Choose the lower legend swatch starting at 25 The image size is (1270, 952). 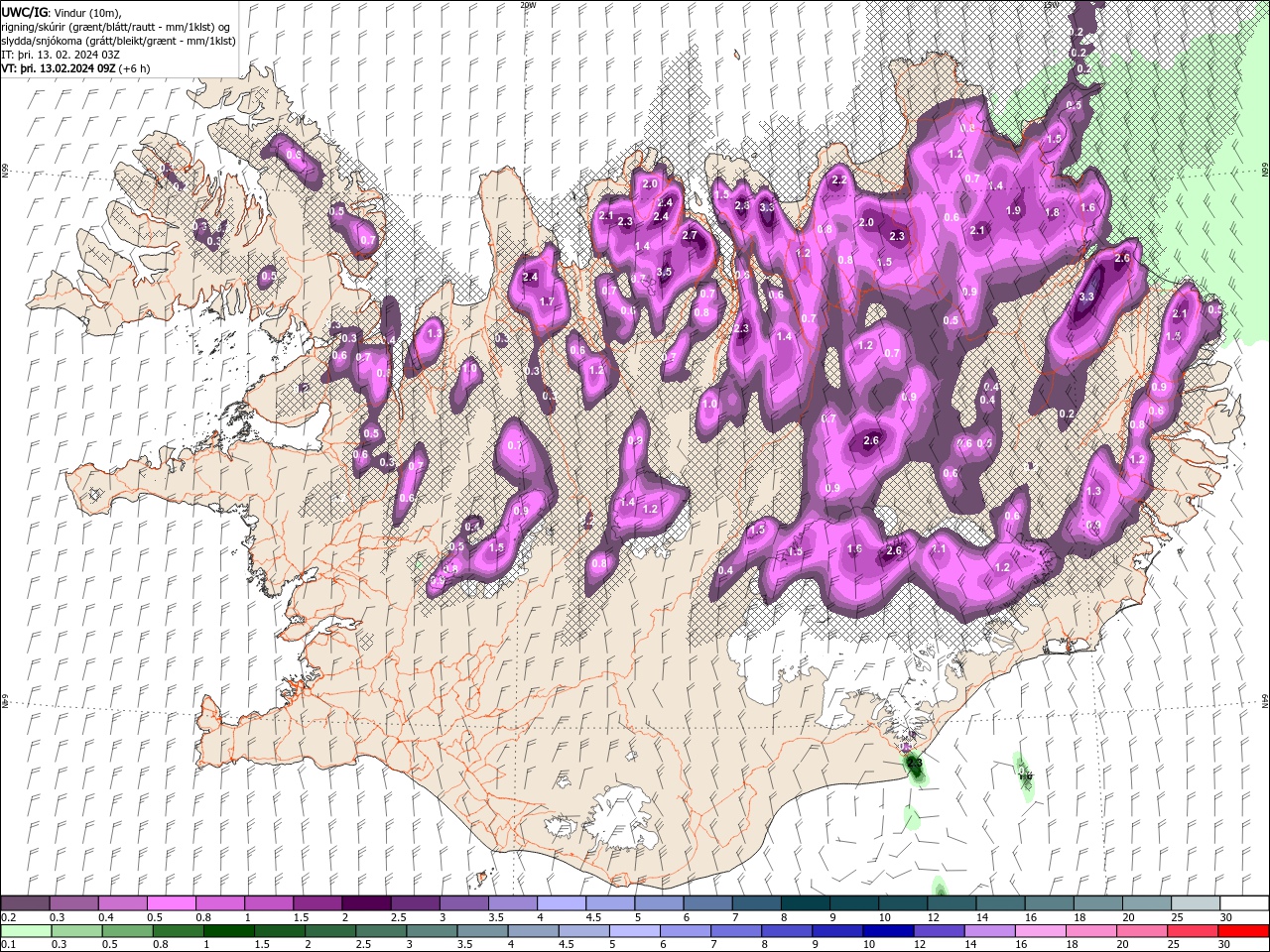pos(1192,931)
